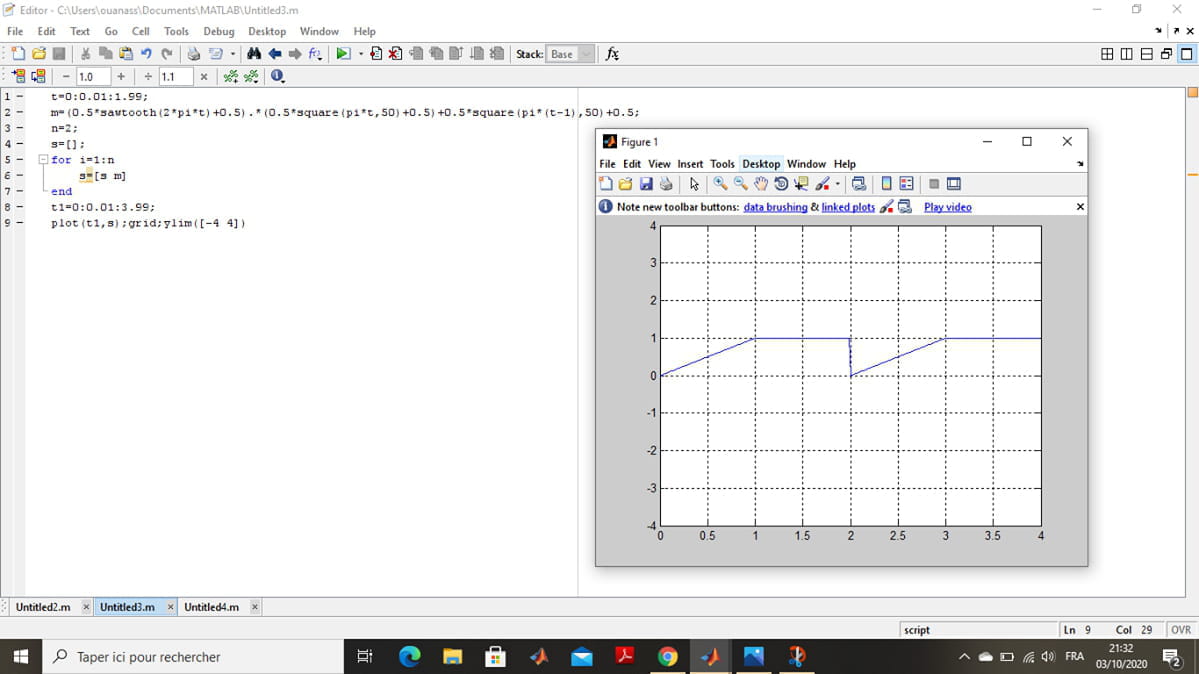Collapse the for-loop code fold on line 5
1199x674 pixels.
click(43, 160)
